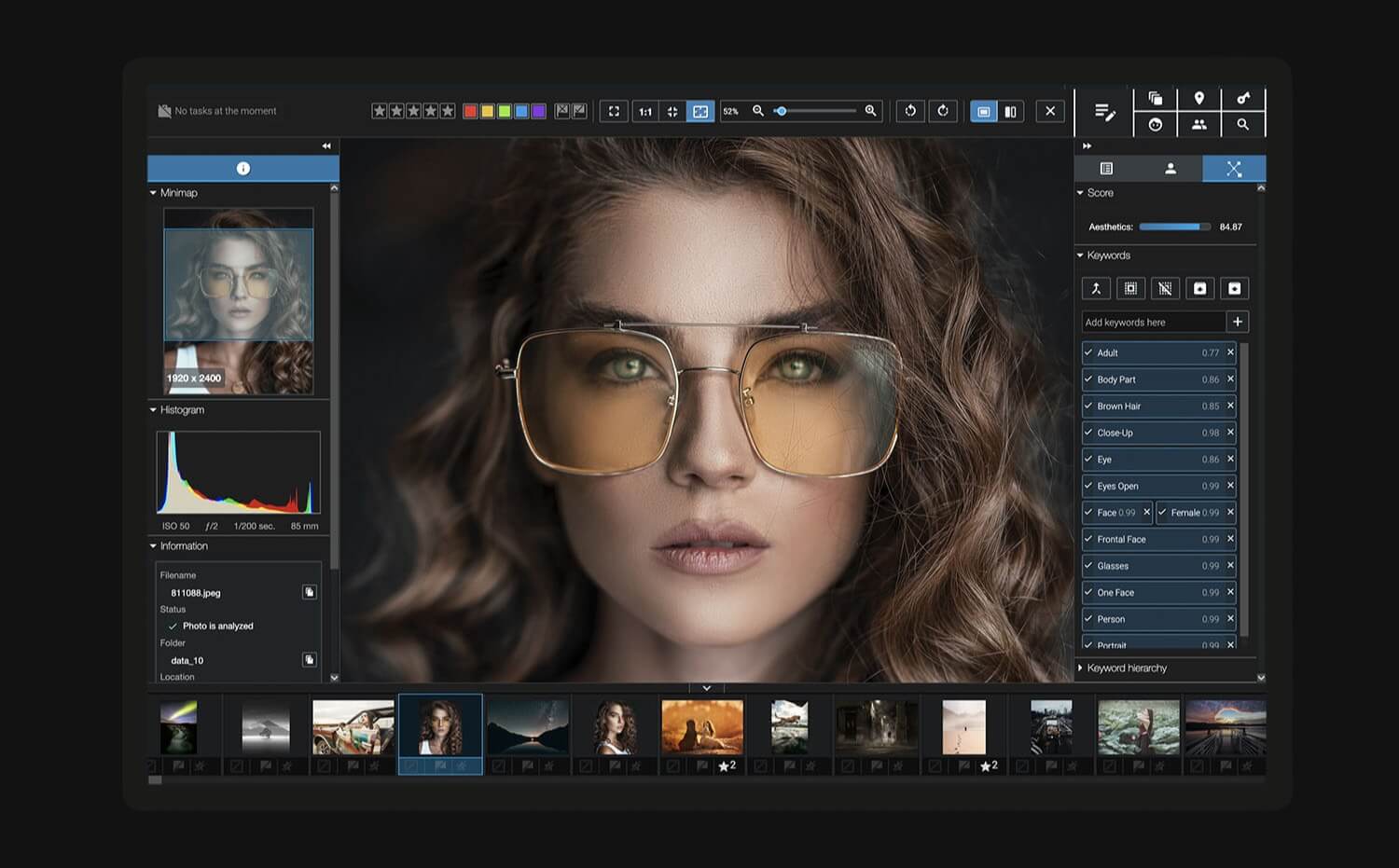
Task: Click the stacked copies icon
Action: tap(1156, 98)
